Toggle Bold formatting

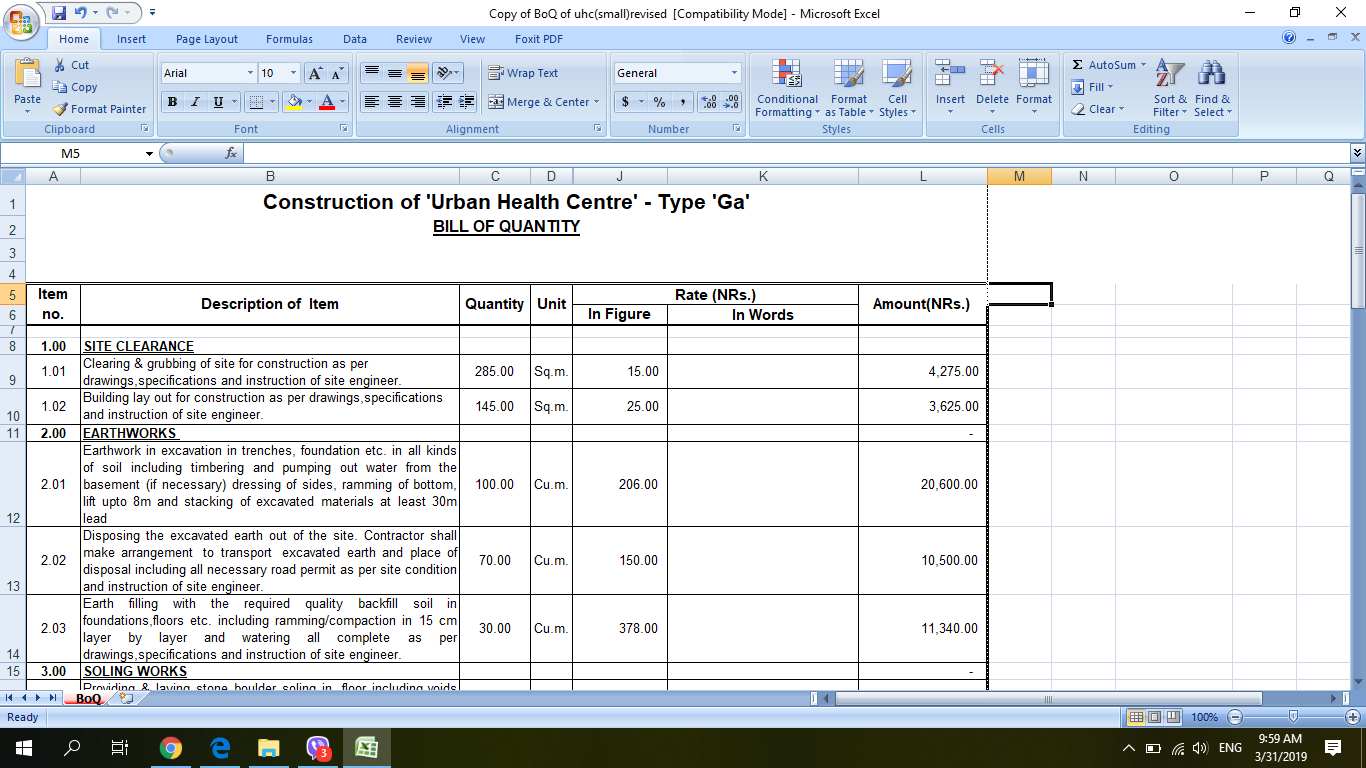pos(172,102)
